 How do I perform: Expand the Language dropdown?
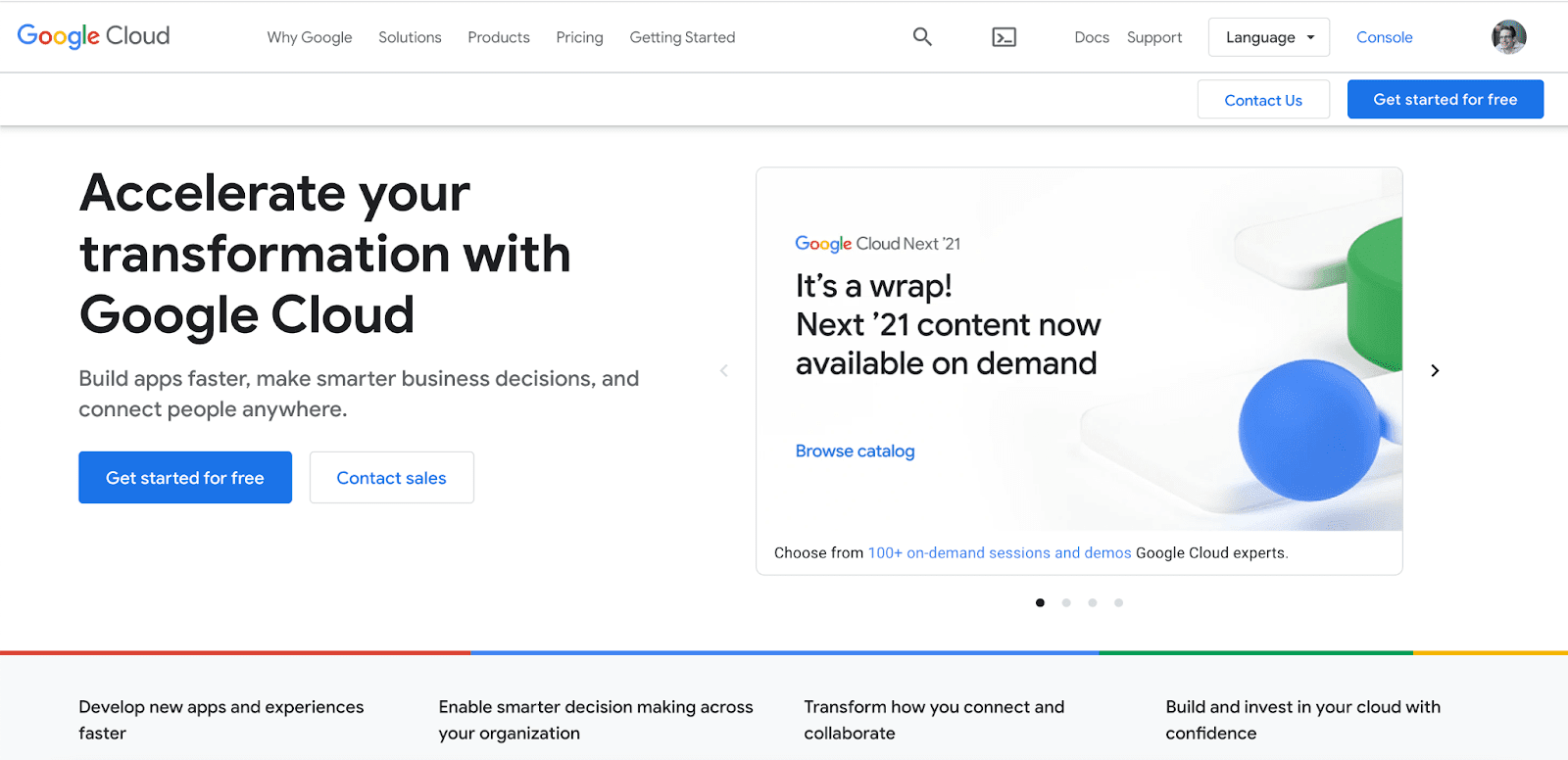(x=1268, y=37)
